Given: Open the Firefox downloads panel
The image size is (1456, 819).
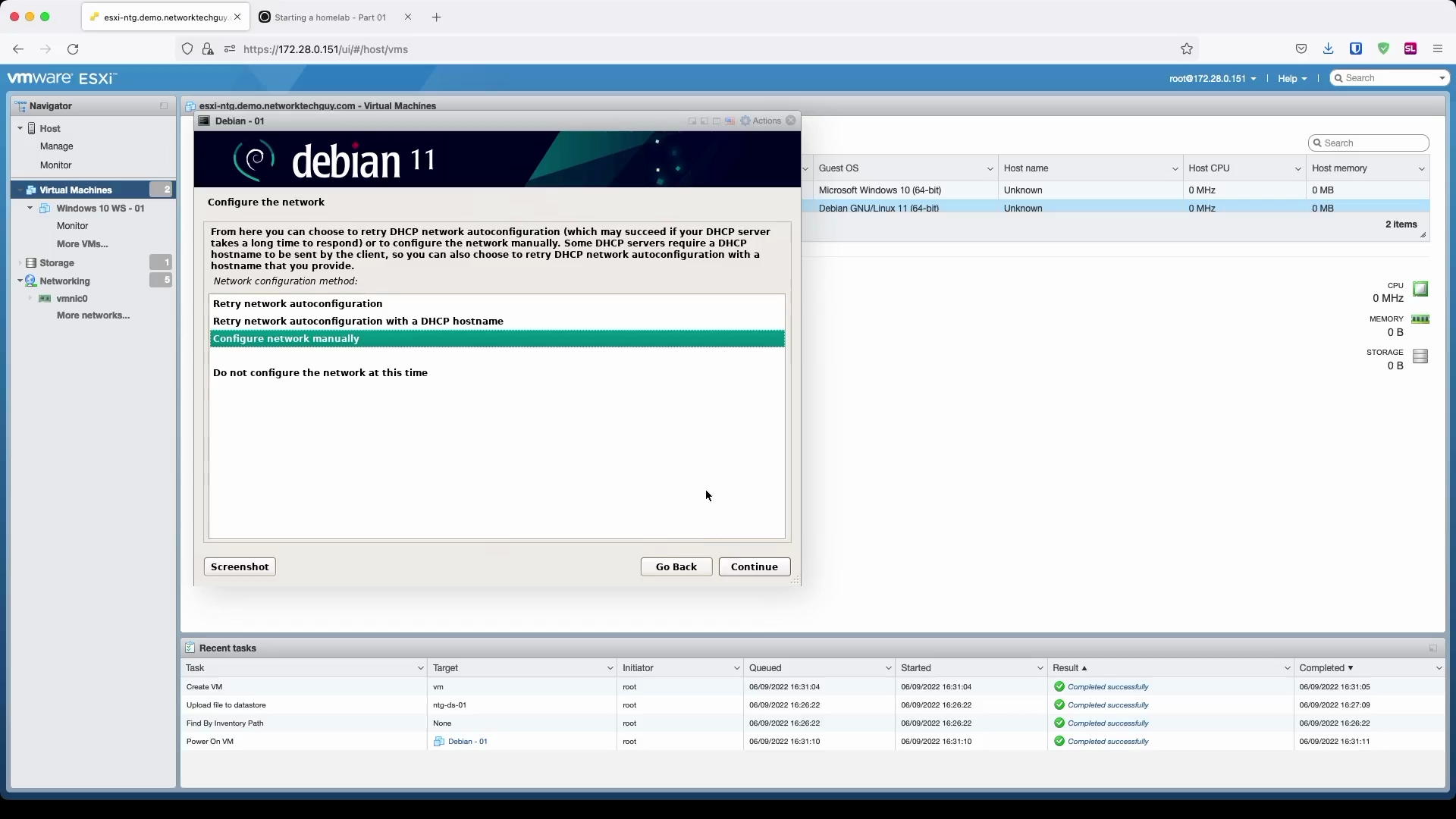Looking at the screenshot, I should (1328, 49).
